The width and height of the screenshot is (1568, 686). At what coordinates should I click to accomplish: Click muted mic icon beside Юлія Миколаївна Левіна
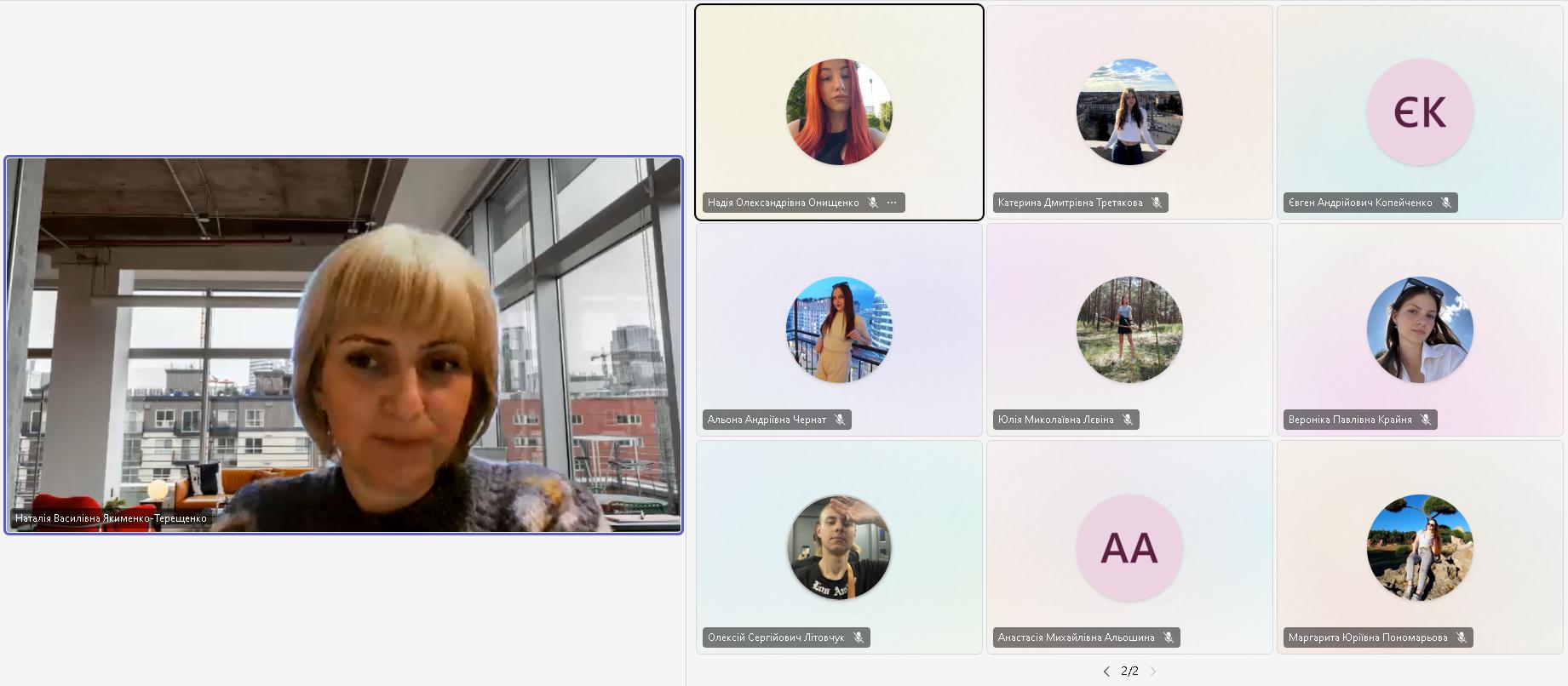pos(1128,420)
